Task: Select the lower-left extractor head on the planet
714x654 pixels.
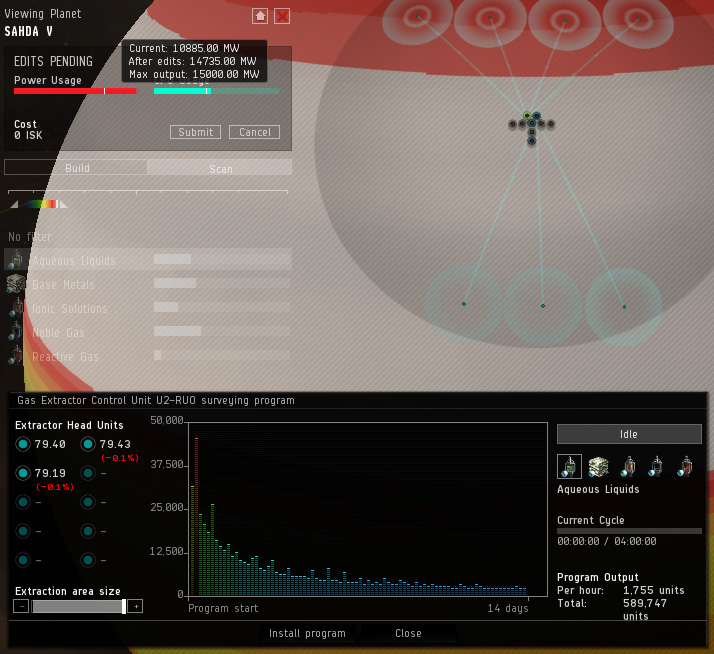Action: click(x=464, y=304)
